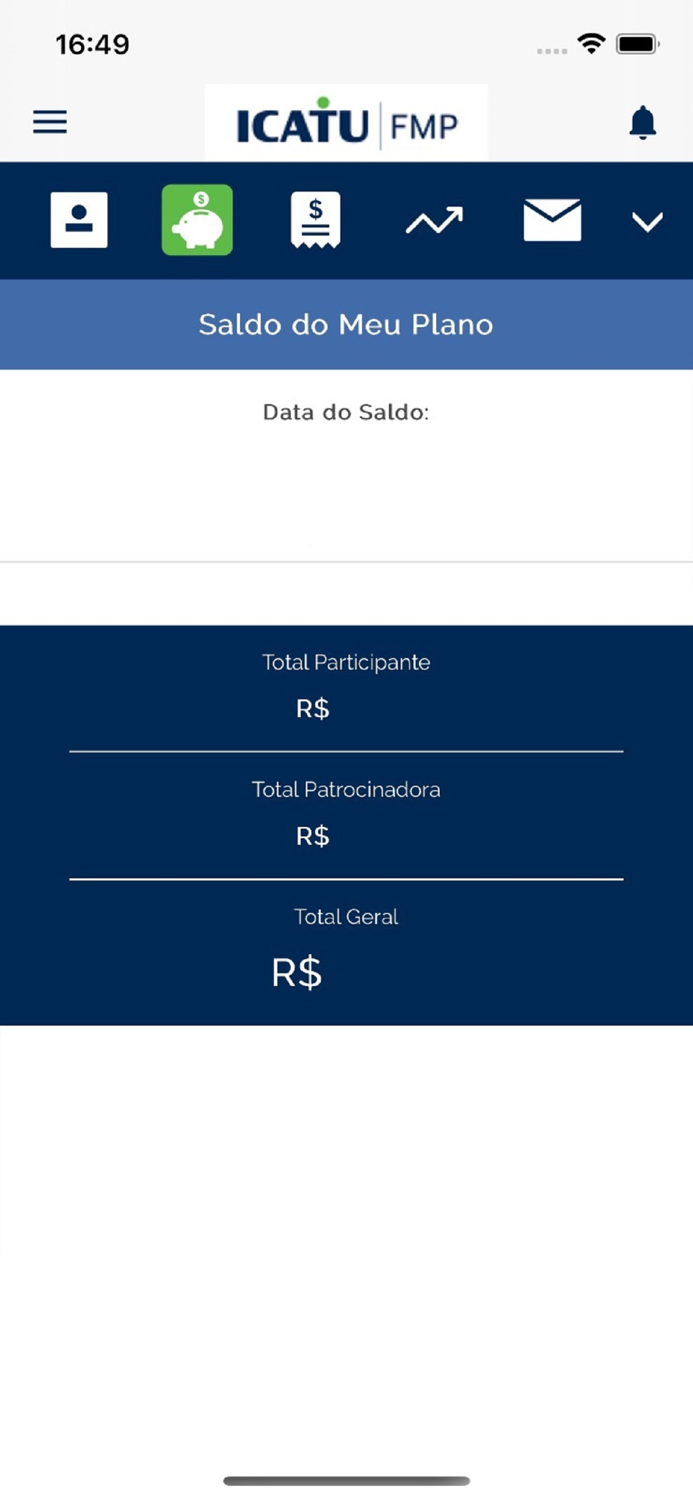Open the hamburger navigation menu
693x1500 pixels.
click(49, 121)
